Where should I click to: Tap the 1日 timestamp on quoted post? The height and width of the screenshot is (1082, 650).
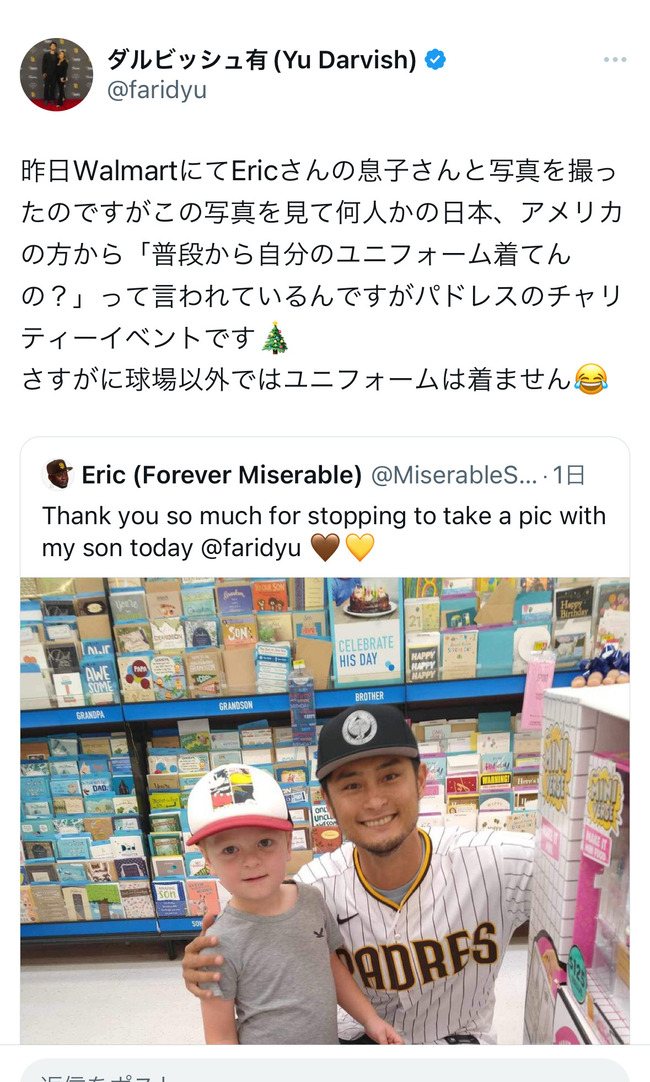click(x=569, y=475)
